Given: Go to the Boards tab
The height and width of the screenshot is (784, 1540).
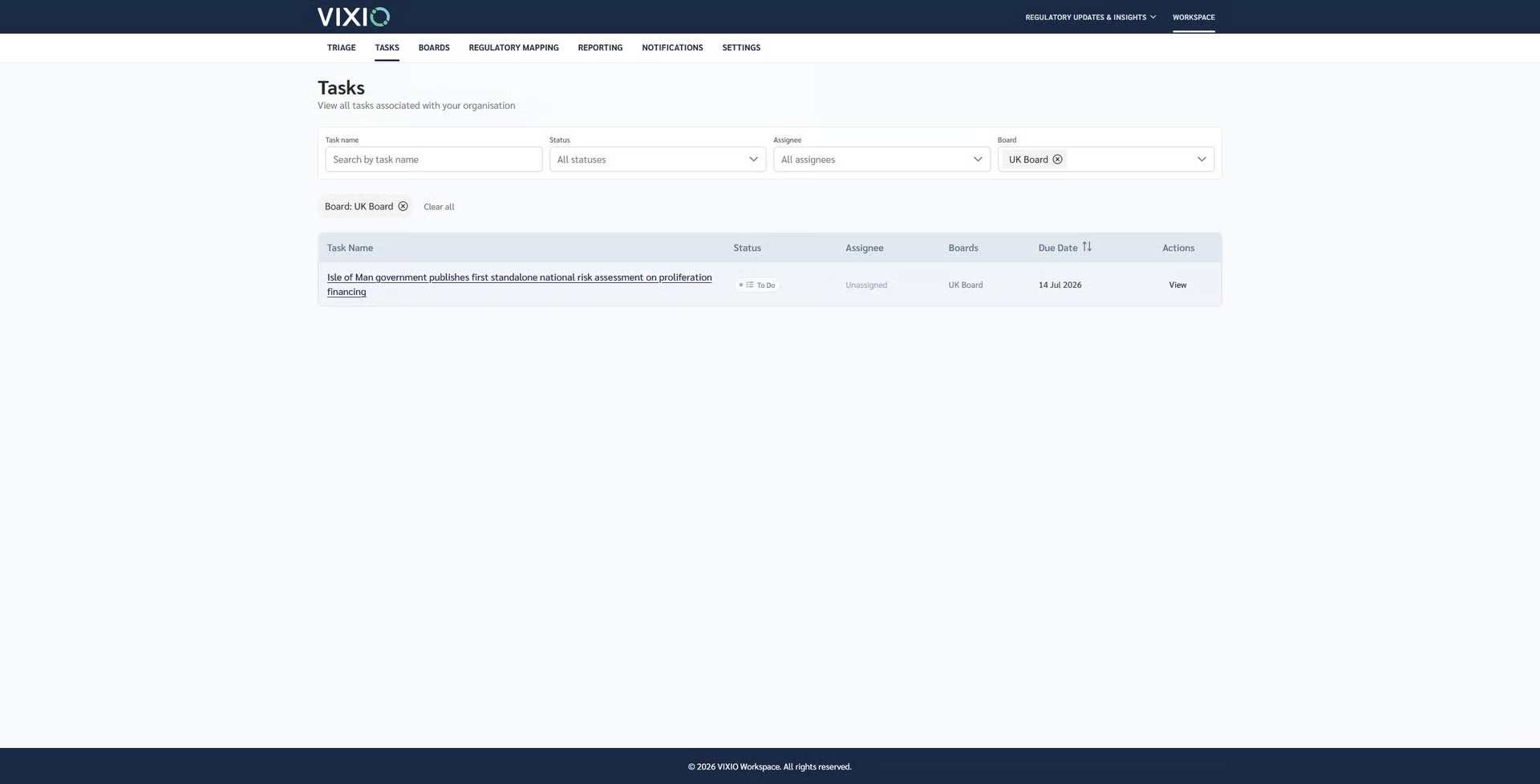Looking at the screenshot, I should click(434, 48).
